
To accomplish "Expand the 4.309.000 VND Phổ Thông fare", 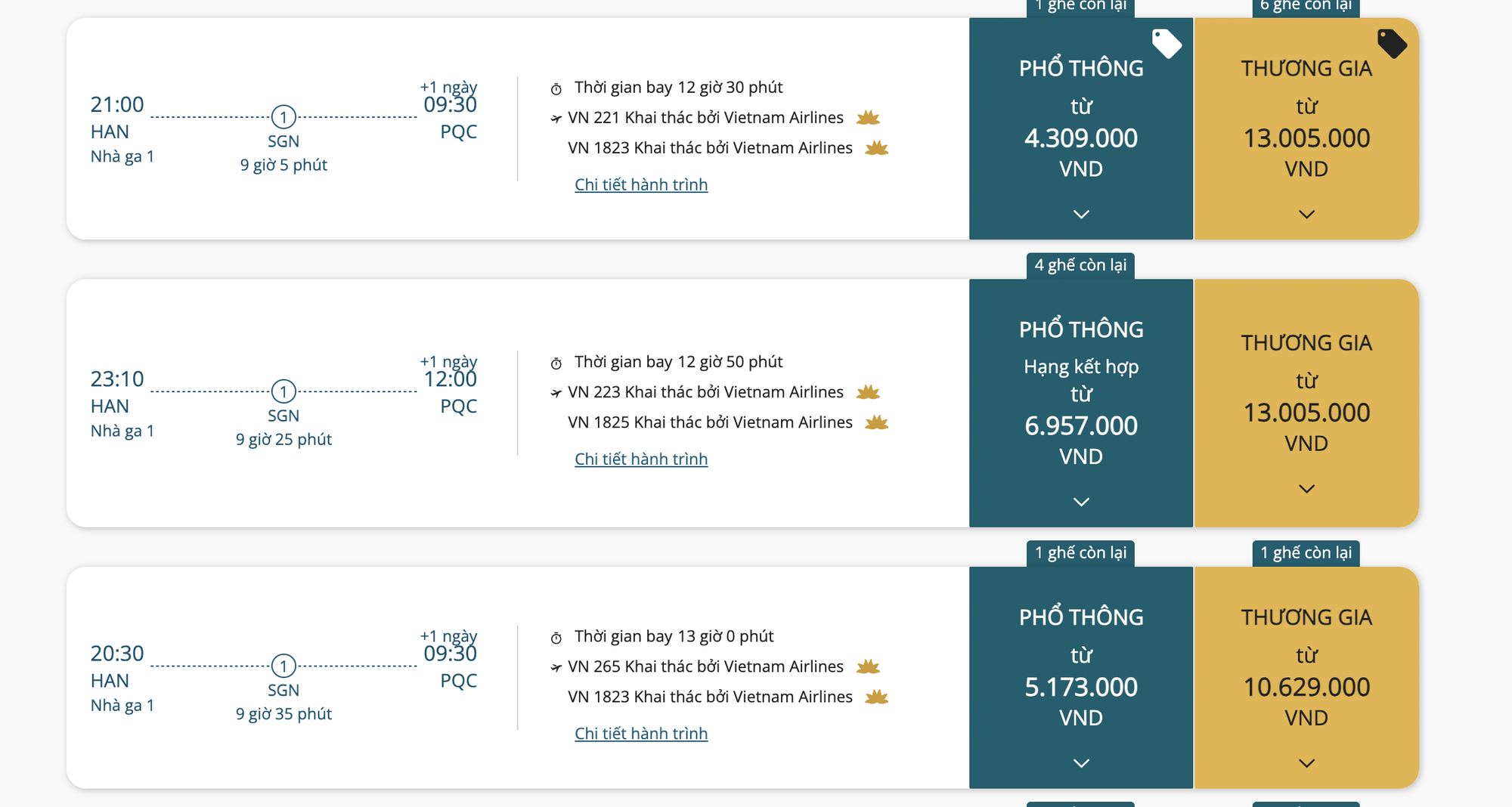I will [x=1081, y=215].
